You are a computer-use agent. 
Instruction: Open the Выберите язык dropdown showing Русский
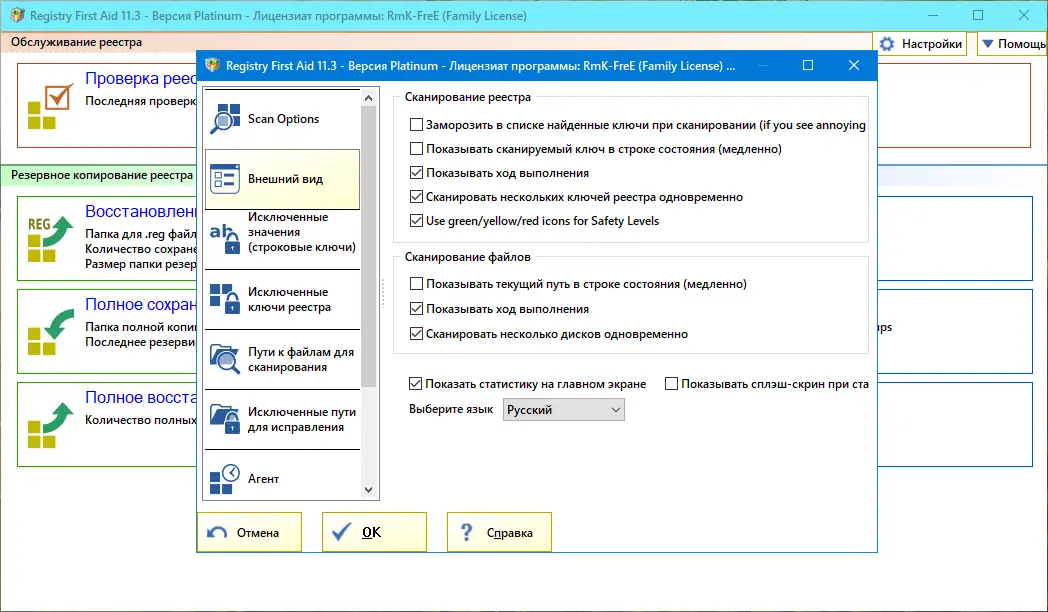click(563, 410)
